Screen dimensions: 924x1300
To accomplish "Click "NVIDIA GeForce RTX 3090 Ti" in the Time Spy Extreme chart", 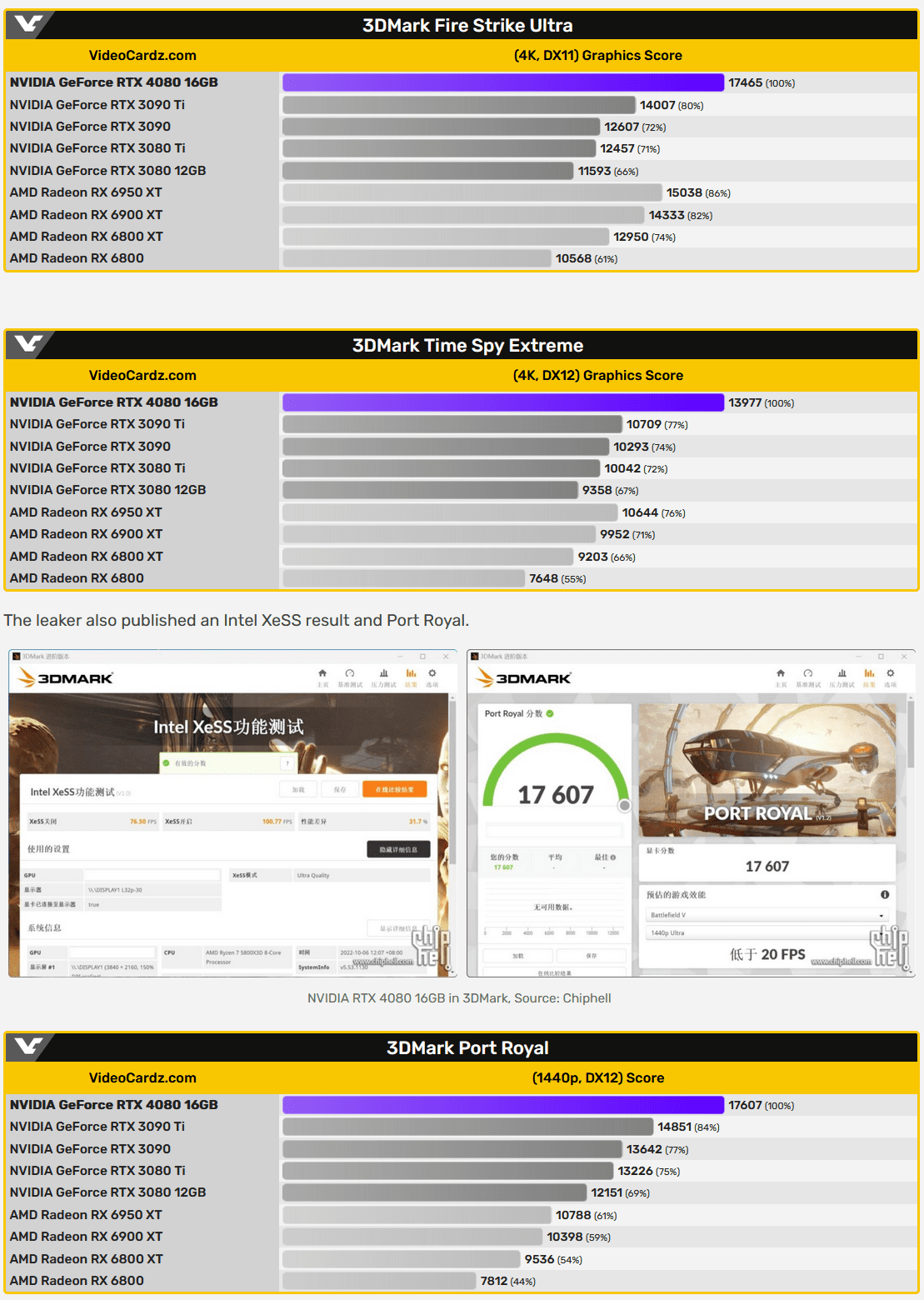I will 97,424.
